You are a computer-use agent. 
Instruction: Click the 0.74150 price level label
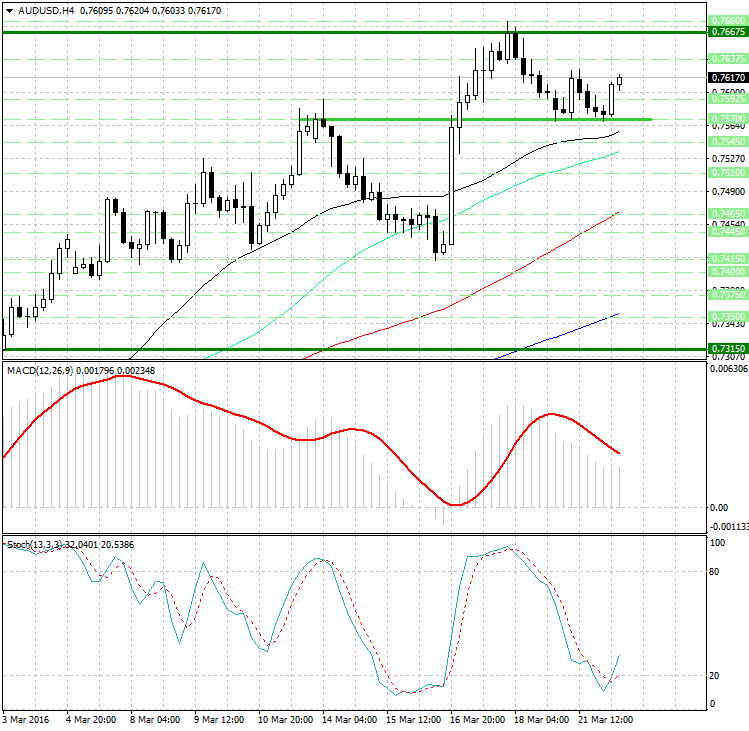728,258
